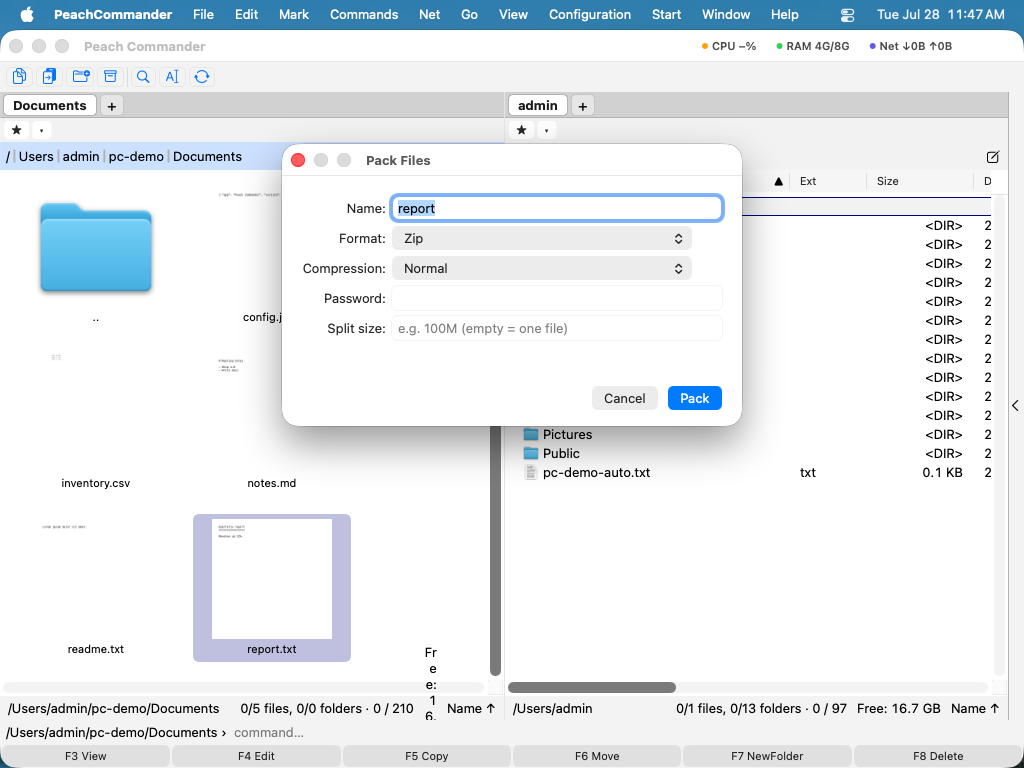Click the Ext column header

808,182
